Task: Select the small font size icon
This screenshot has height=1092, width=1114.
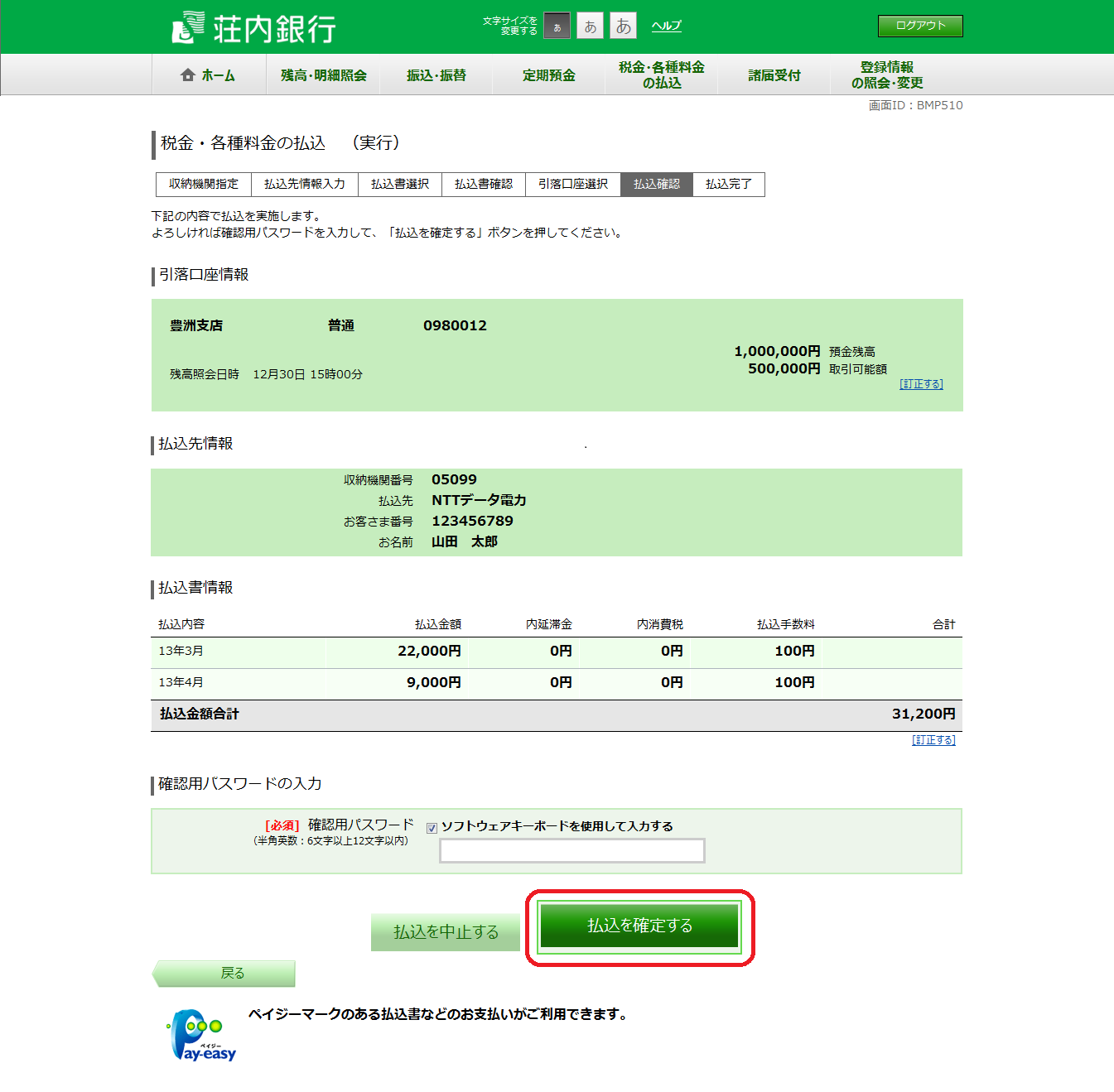Action: [x=557, y=26]
